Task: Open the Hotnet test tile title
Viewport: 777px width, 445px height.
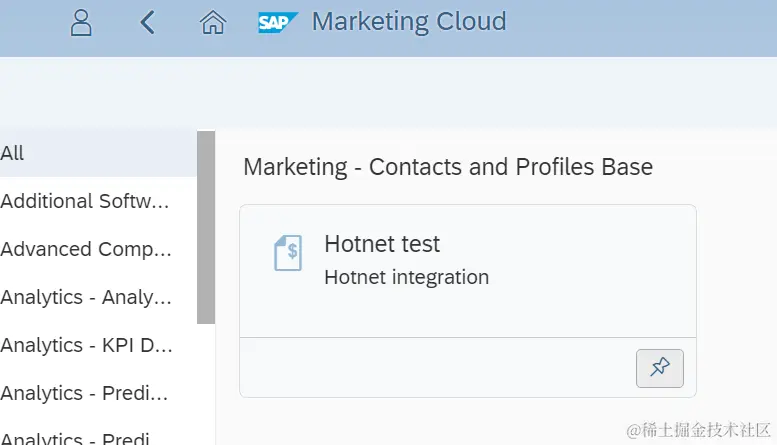Action: pyautogui.click(x=382, y=244)
